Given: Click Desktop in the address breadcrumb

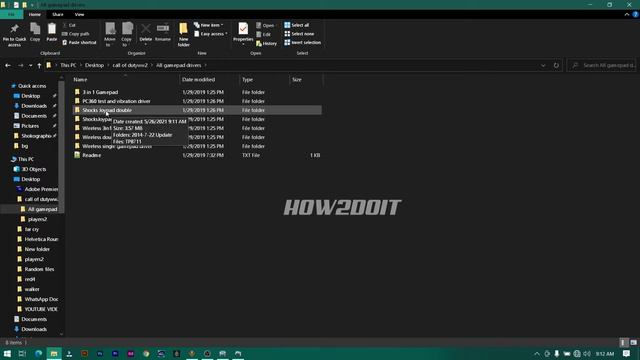Looking at the screenshot, I should click(94, 65).
